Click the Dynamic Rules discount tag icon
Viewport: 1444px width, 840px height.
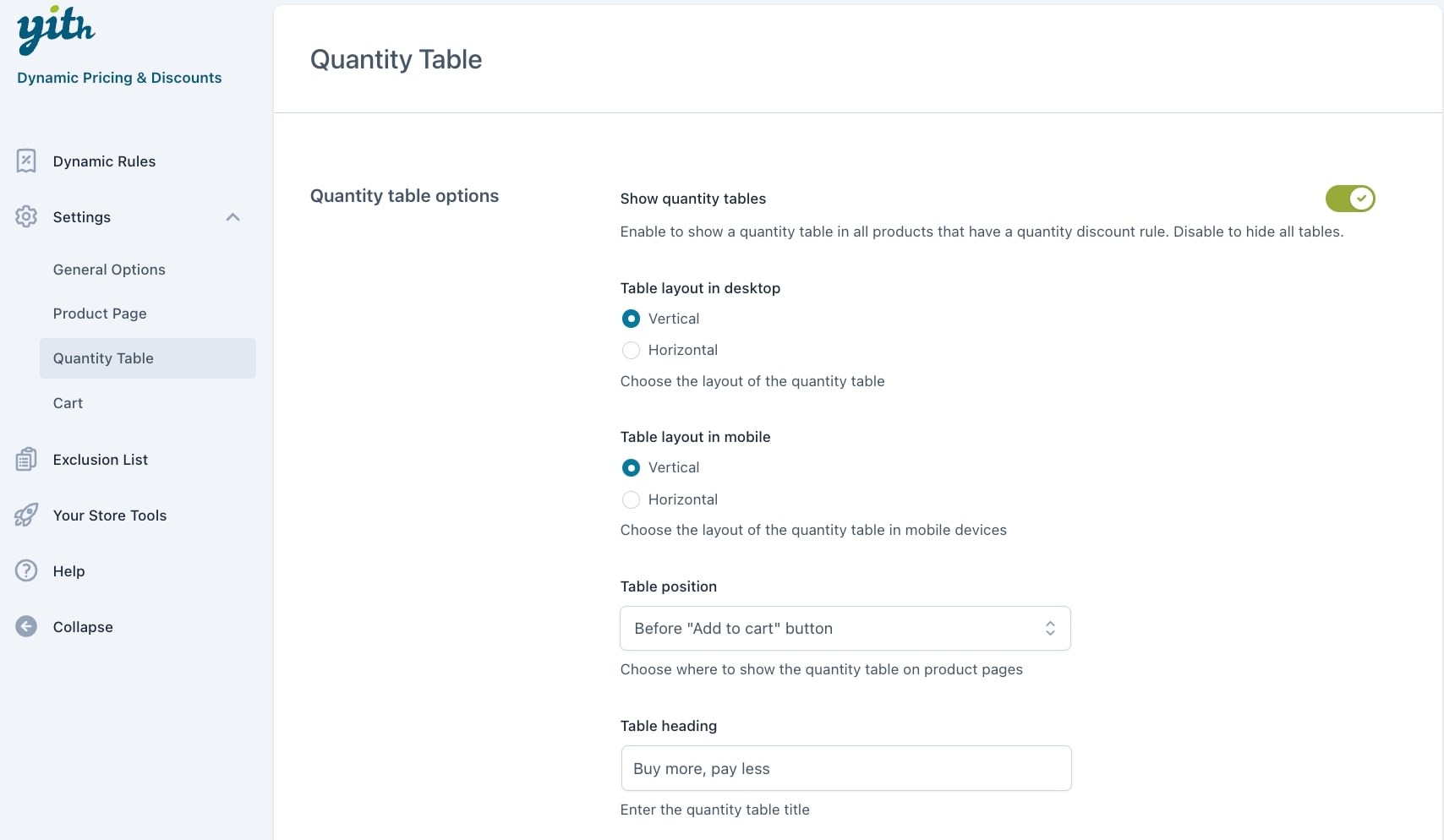pos(26,161)
